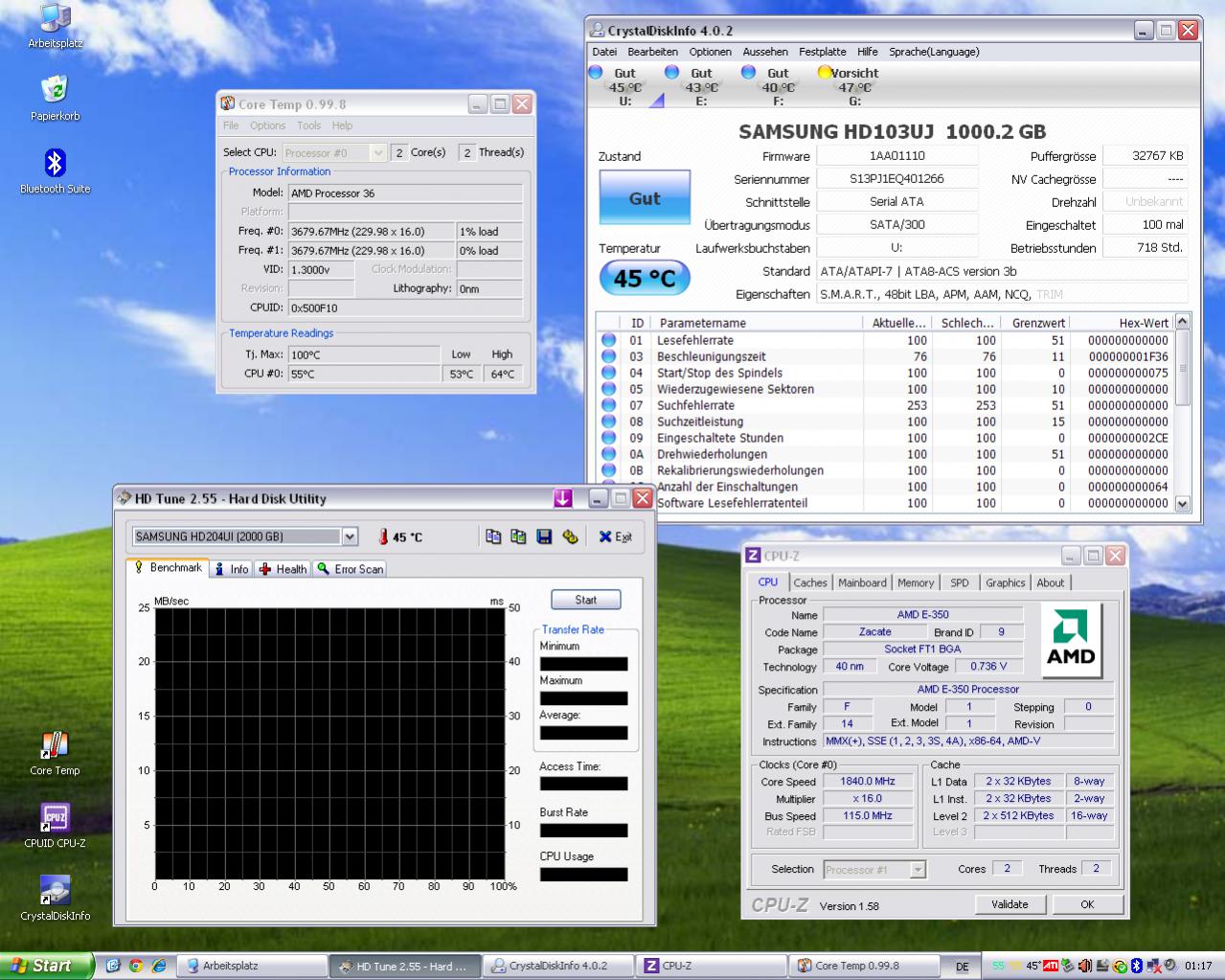Click the Validate button in CPU-Z

coord(1009,904)
